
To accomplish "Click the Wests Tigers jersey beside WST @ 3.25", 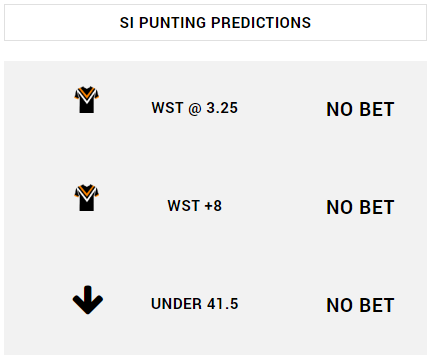I will pos(87,100).
